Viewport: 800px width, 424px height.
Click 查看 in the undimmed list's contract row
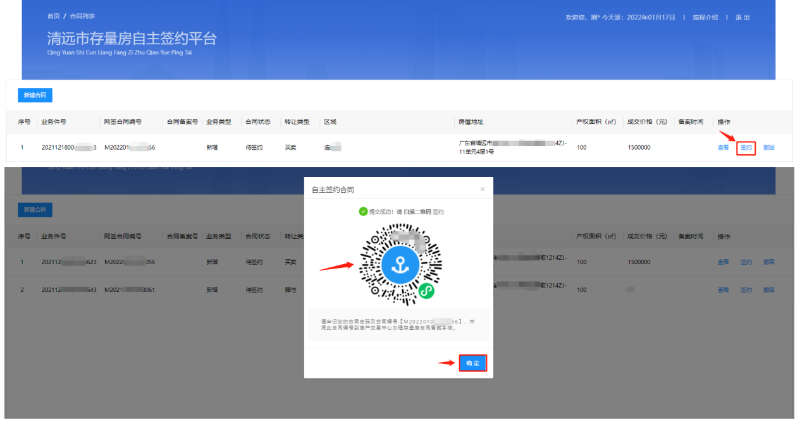[x=723, y=147]
